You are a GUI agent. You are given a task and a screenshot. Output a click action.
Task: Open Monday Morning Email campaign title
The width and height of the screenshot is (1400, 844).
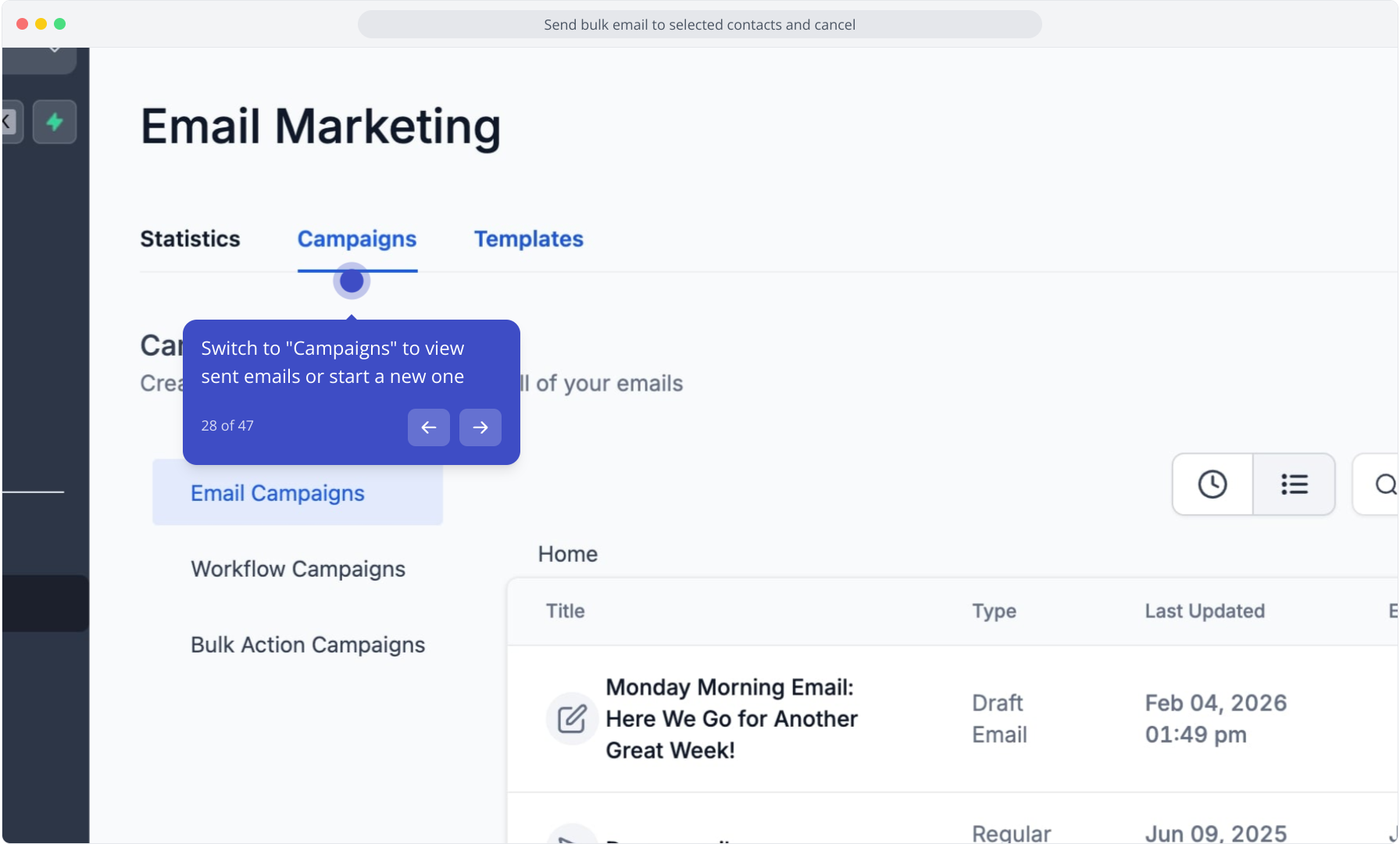tap(732, 718)
